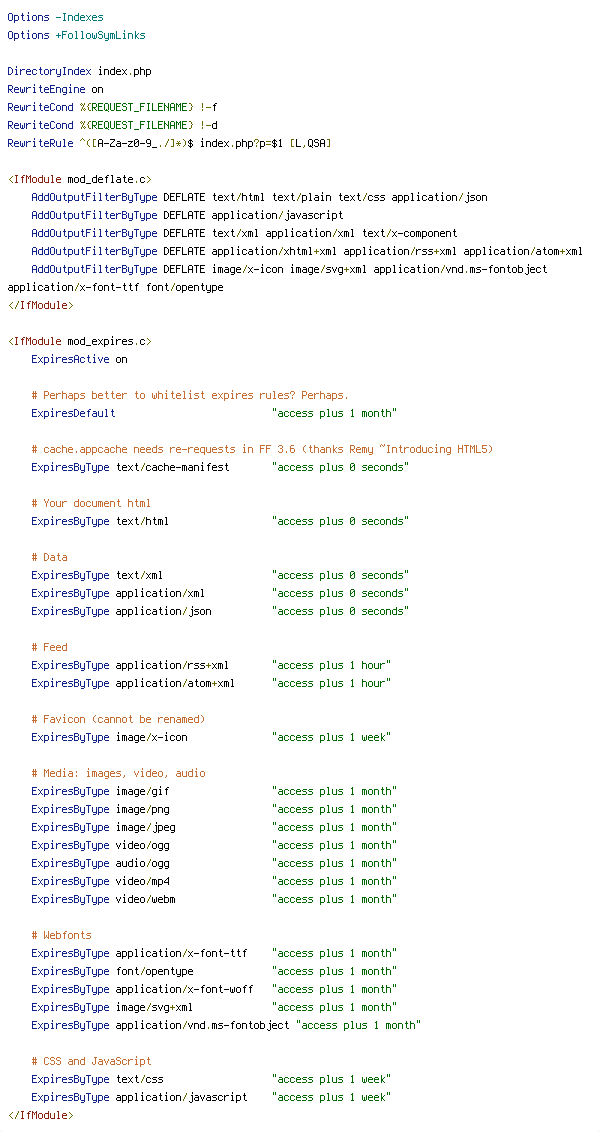Click the '# Your document html' comment
The width and height of the screenshot is (600, 1132).
pos(91,503)
